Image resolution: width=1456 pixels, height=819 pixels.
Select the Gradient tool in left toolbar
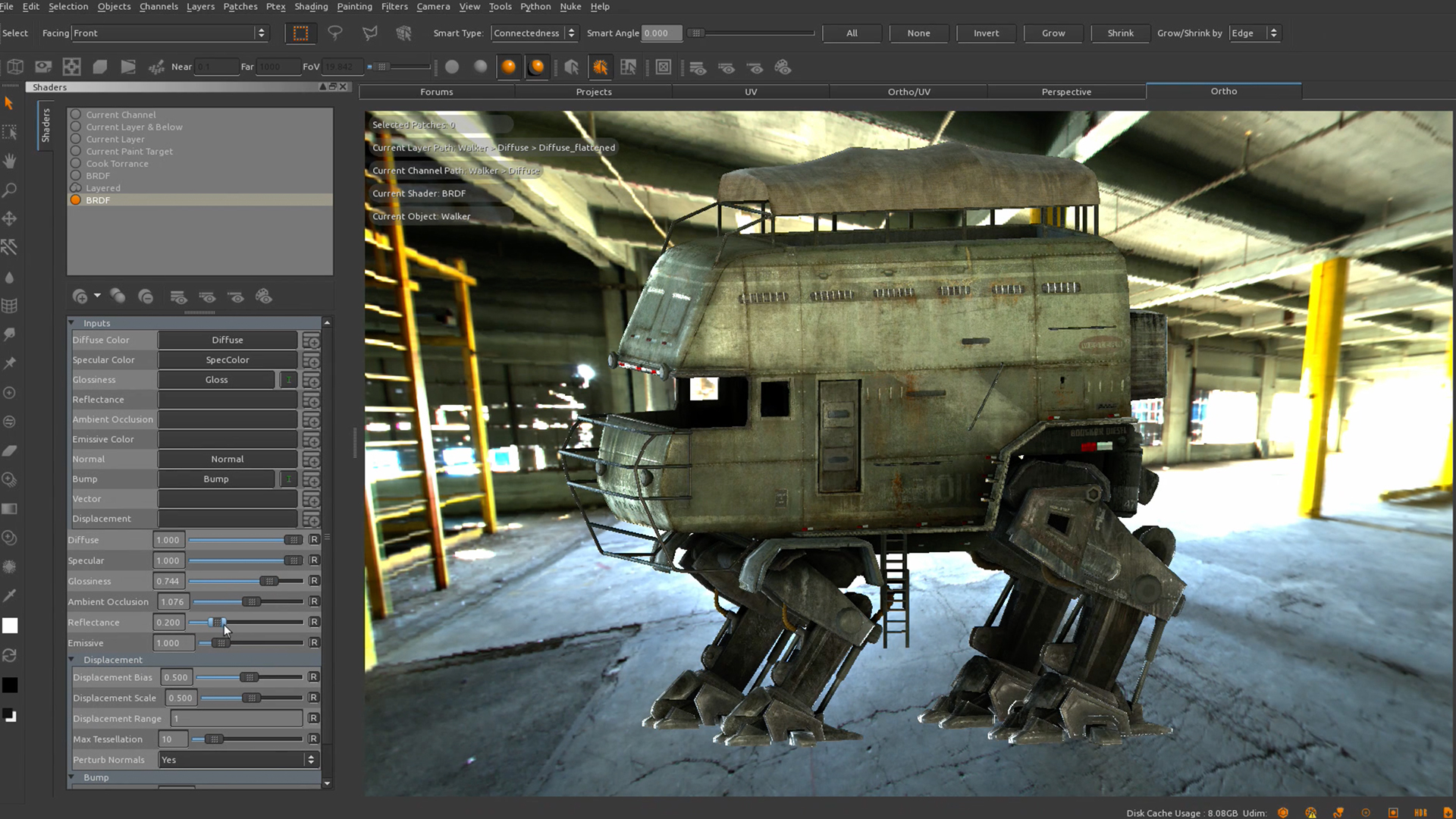(x=9, y=509)
